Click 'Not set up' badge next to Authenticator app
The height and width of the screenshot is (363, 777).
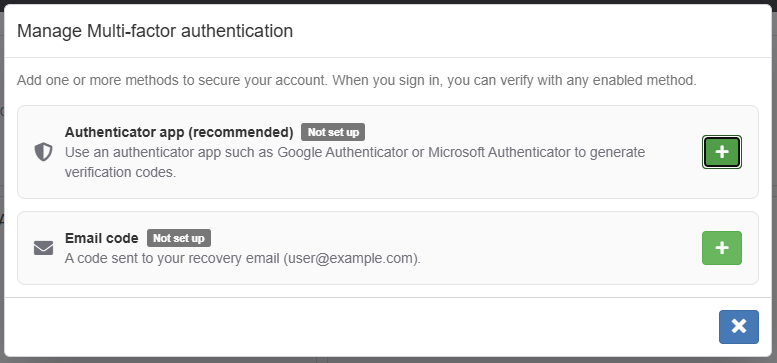pyautogui.click(x=333, y=132)
